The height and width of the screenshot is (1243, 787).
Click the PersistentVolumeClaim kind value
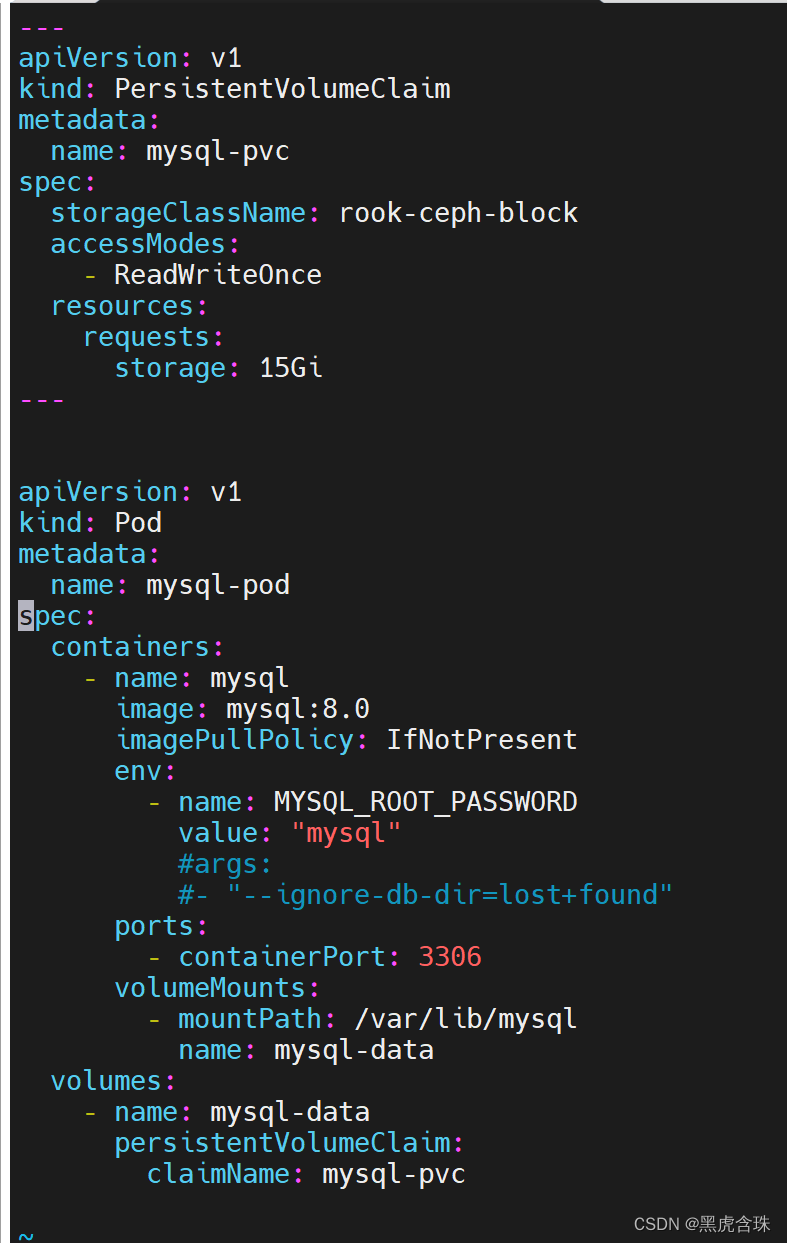coord(282,89)
